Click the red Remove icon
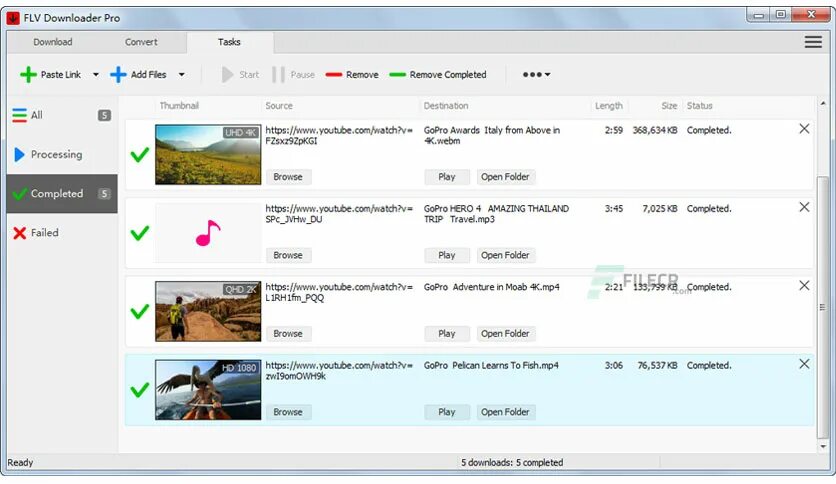836x484 pixels. [x=334, y=75]
